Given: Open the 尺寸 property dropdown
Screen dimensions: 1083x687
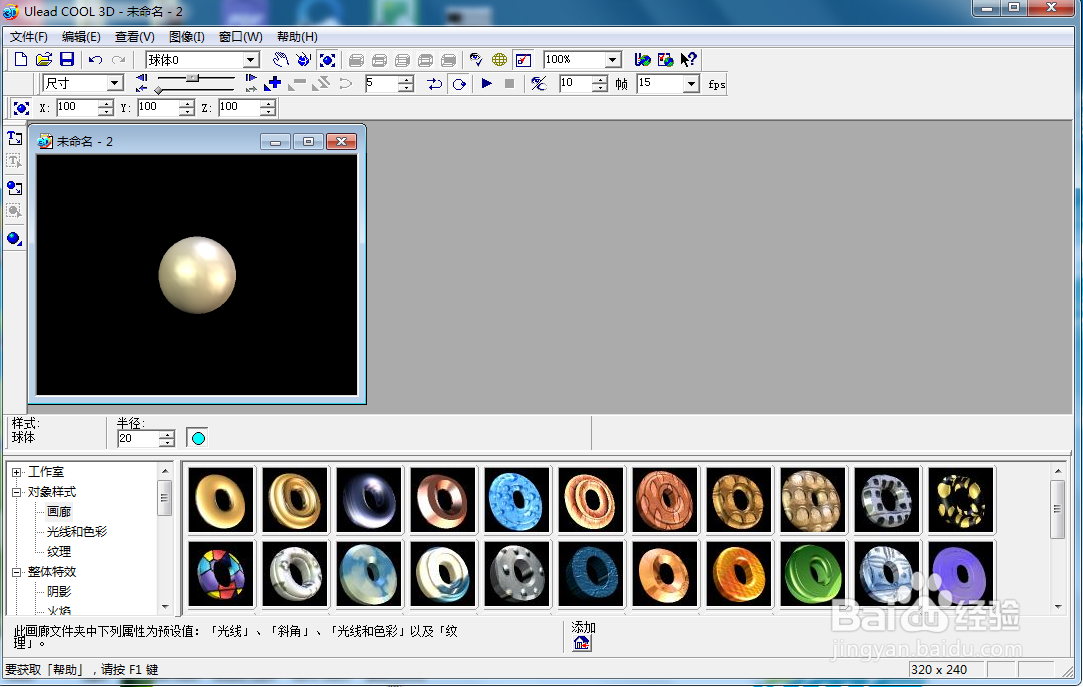Looking at the screenshot, I should pos(115,84).
